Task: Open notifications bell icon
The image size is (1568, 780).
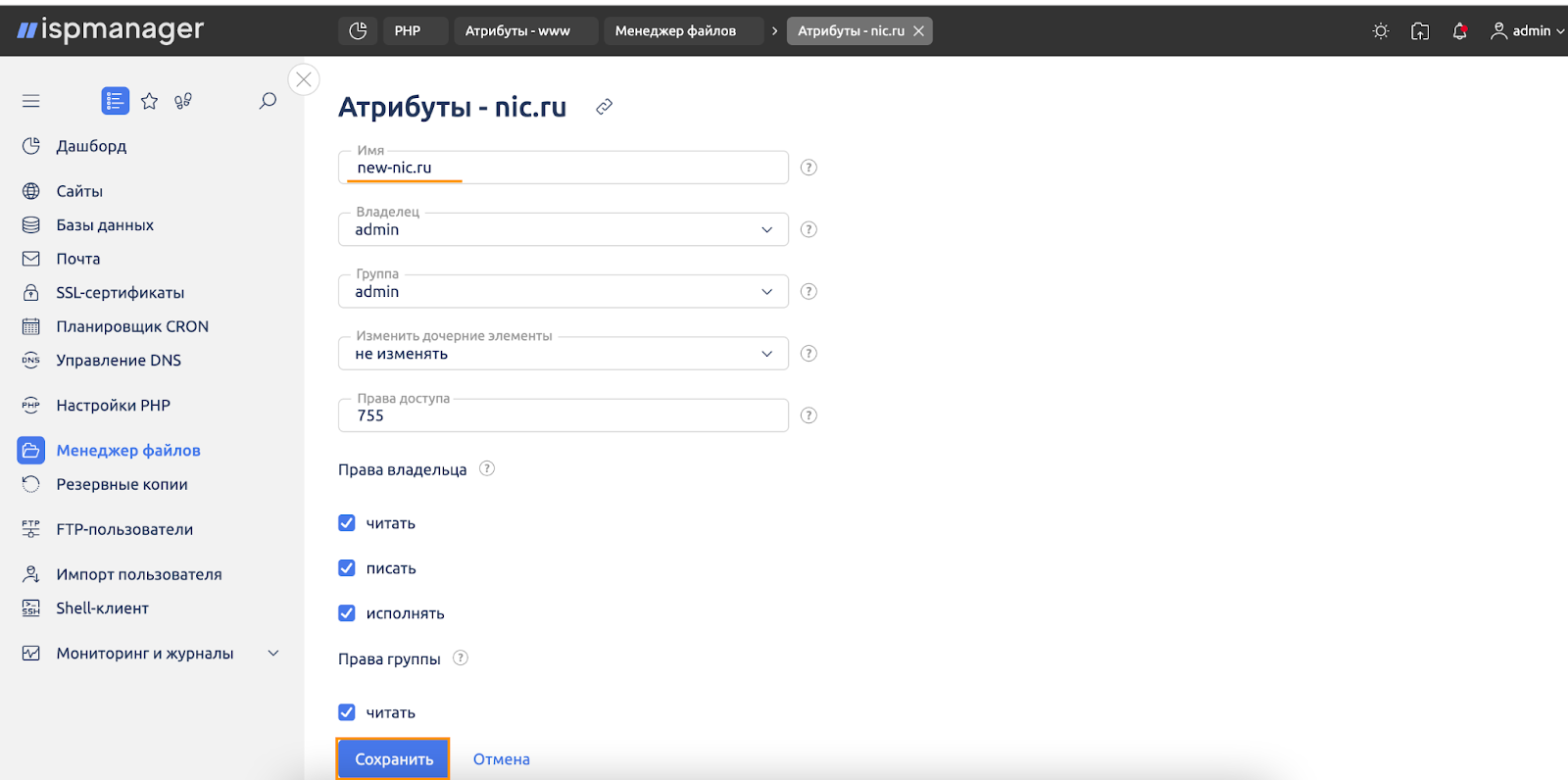Action: click(1459, 31)
